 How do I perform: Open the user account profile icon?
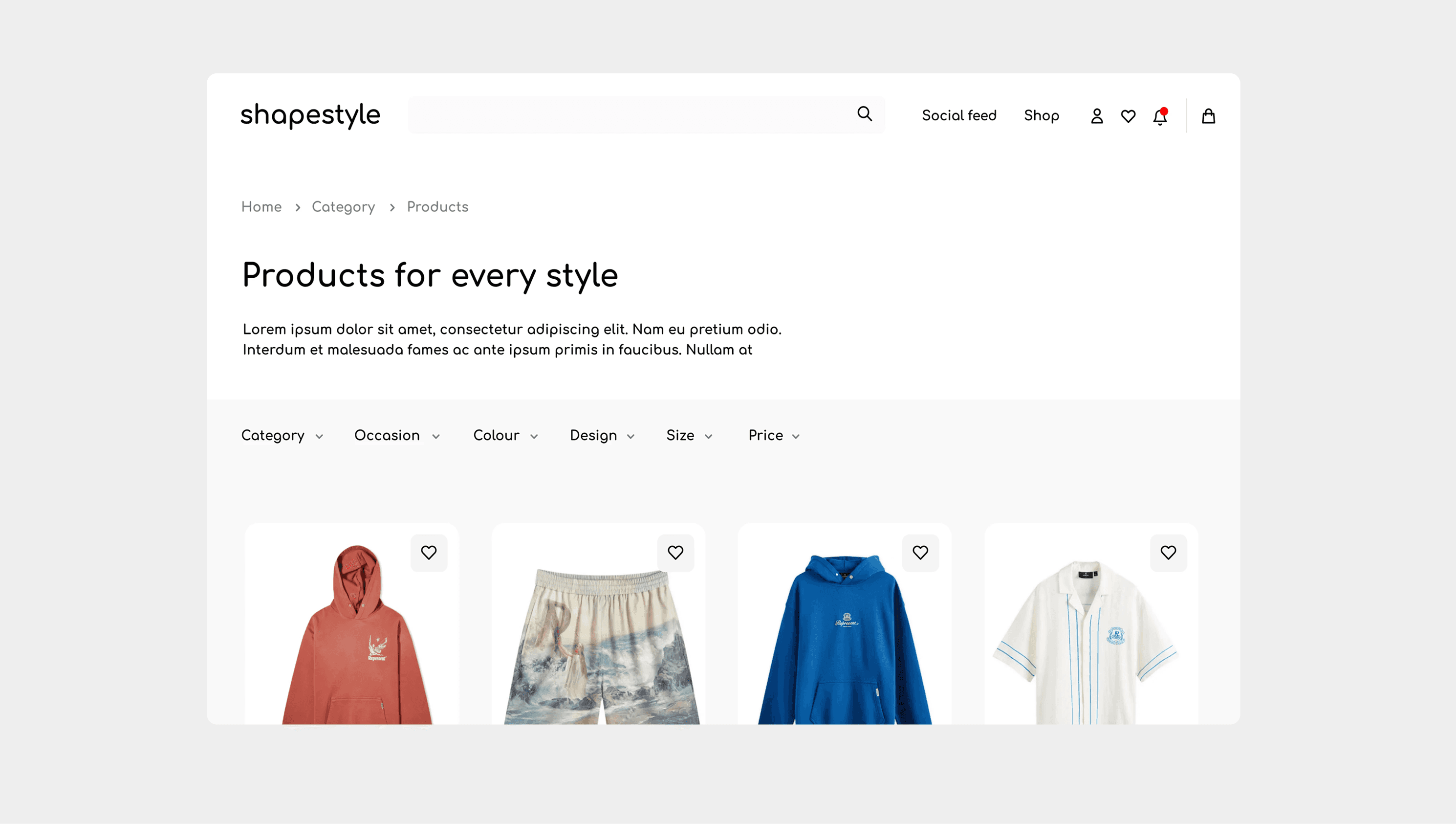pos(1096,116)
